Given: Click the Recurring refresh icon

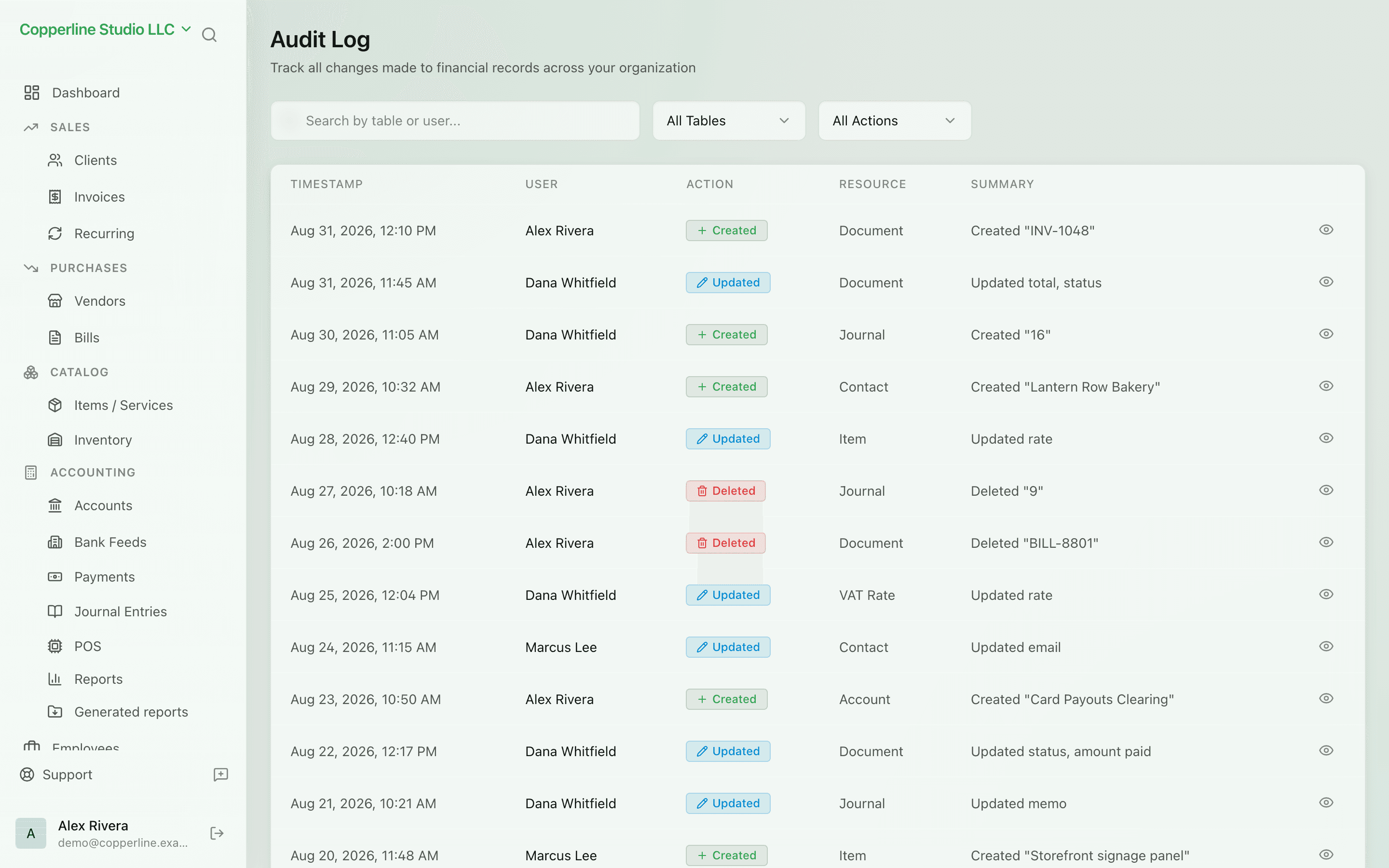Looking at the screenshot, I should coord(55,234).
